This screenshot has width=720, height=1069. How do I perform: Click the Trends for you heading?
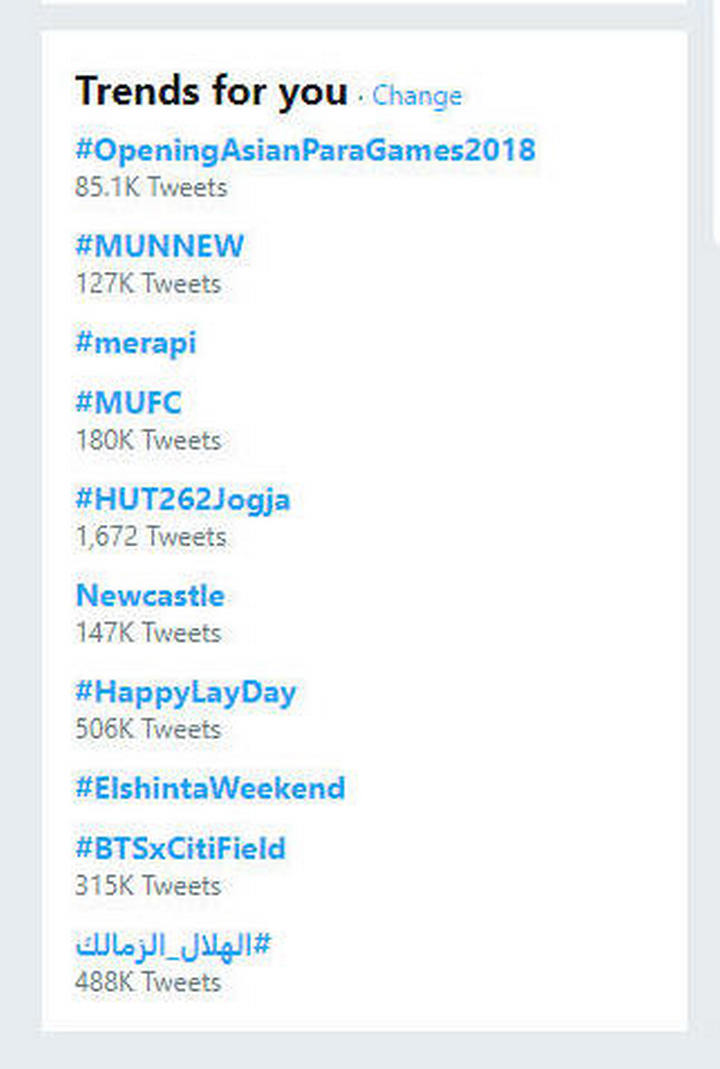pos(211,91)
